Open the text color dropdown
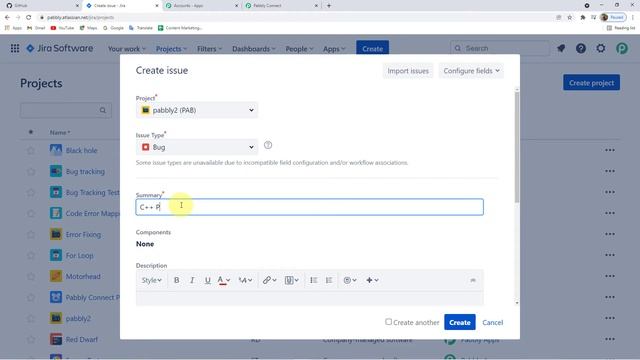This screenshot has height=360, width=640. (x=224, y=280)
